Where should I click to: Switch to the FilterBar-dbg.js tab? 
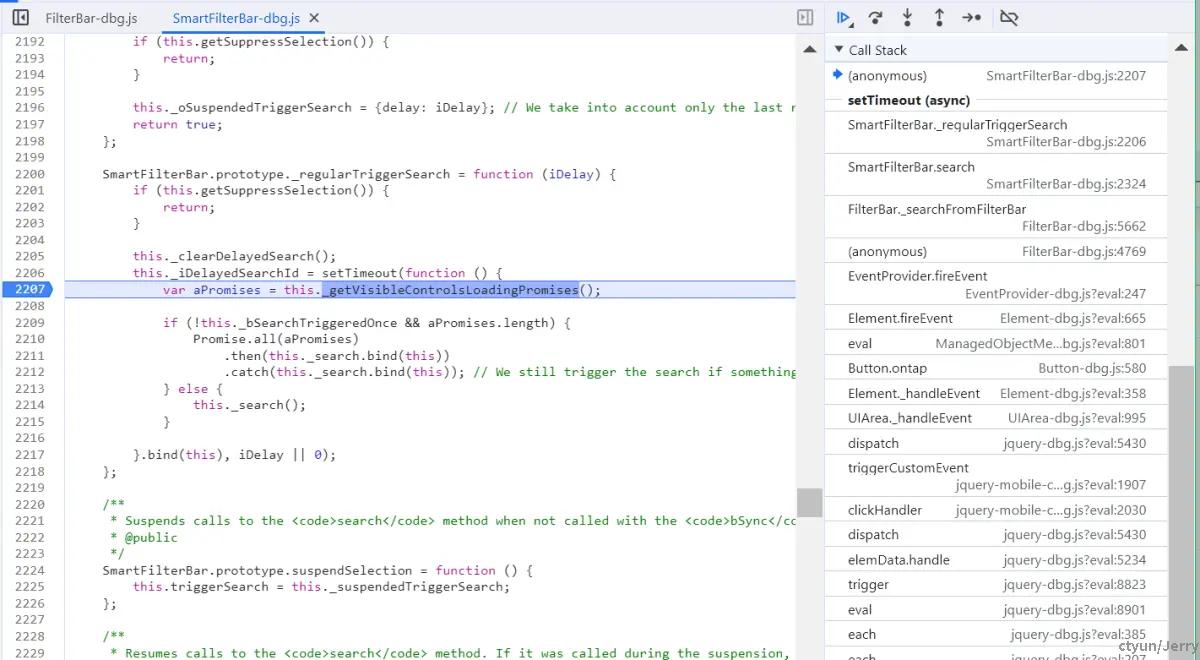click(x=91, y=19)
